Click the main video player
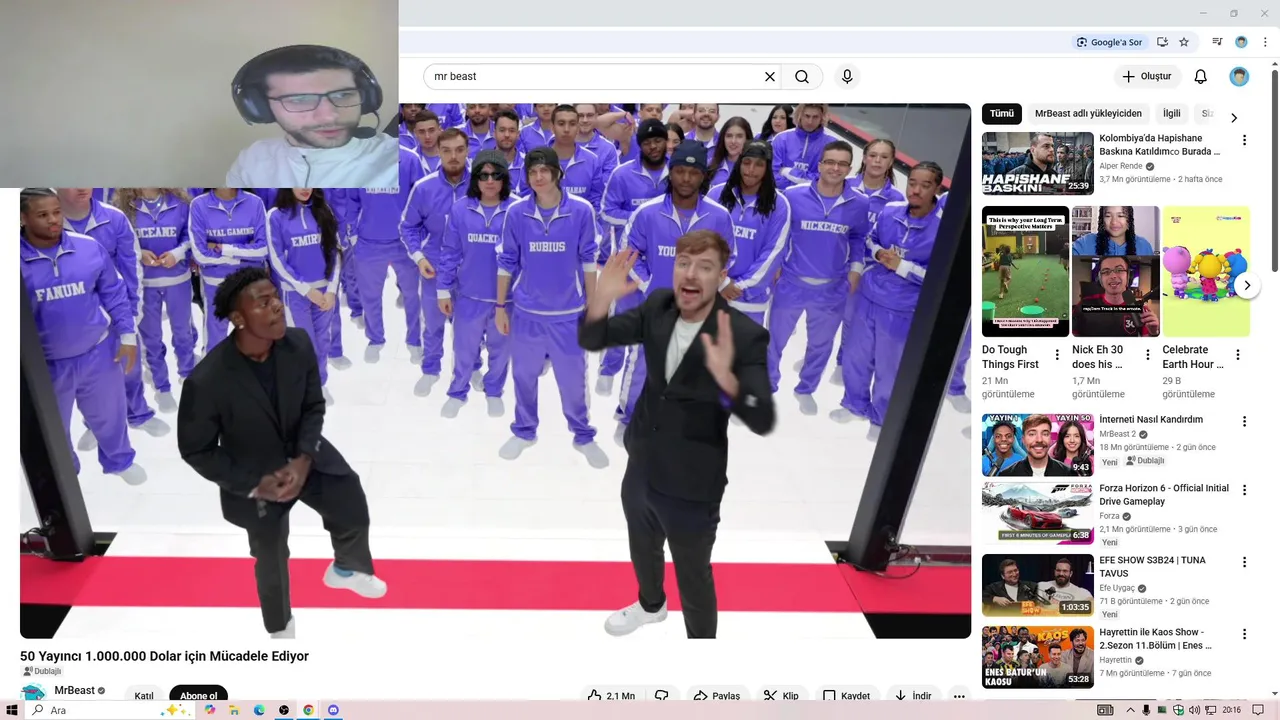The width and height of the screenshot is (1280, 720). pyautogui.click(x=495, y=371)
